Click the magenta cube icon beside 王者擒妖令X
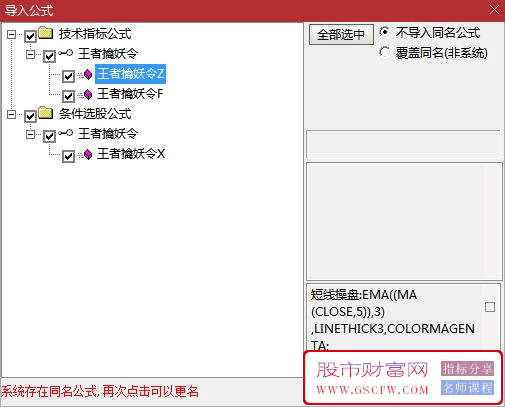 88,154
